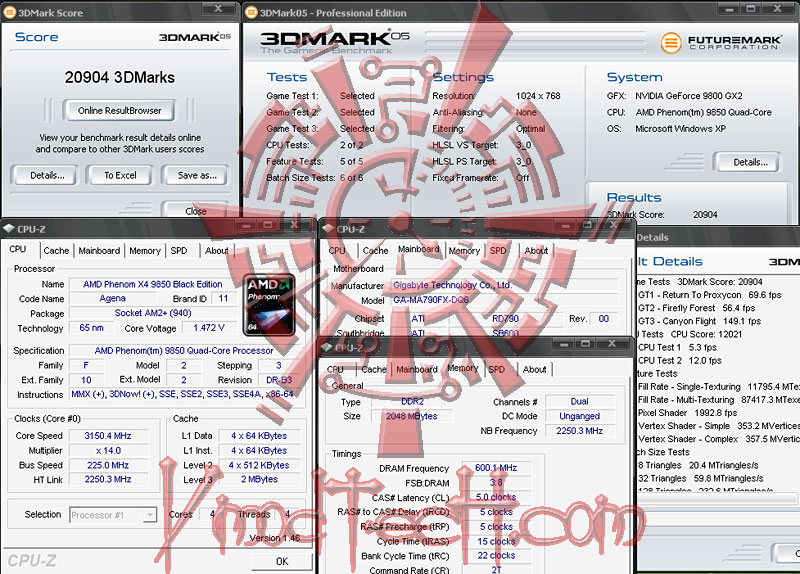Click the Package Socket AM2+ (940) field
The width and height of the screenshot is (800, 574).
tap(153, 313)
